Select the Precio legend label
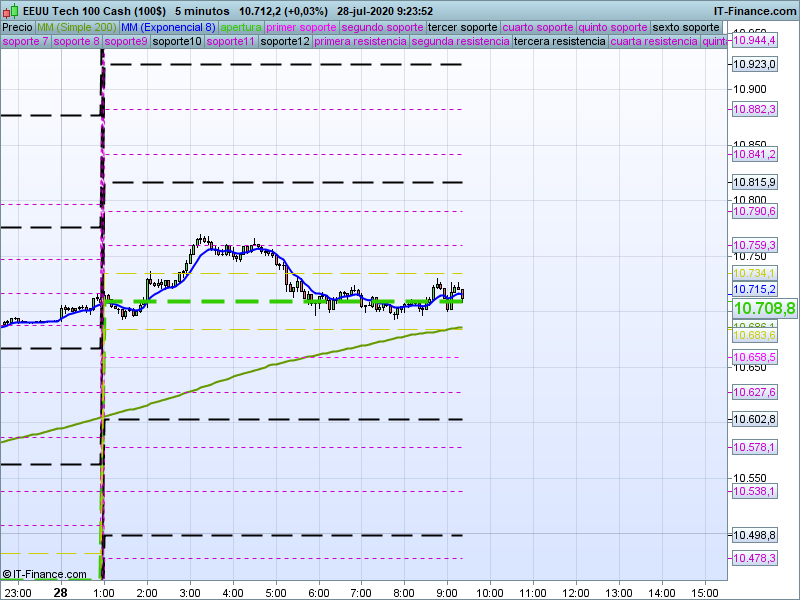Screen dimensions: 800x600 click(x=16, y=27)
